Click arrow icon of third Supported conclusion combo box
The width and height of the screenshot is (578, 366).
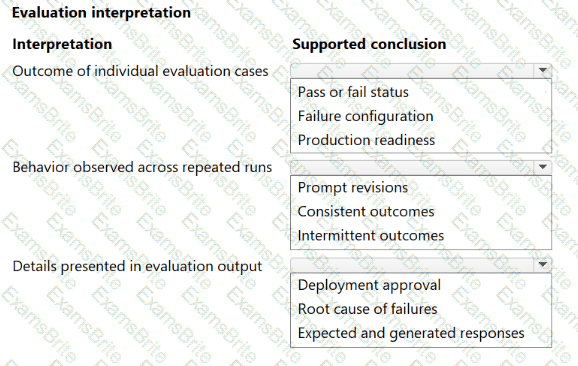tap(543, 265)
